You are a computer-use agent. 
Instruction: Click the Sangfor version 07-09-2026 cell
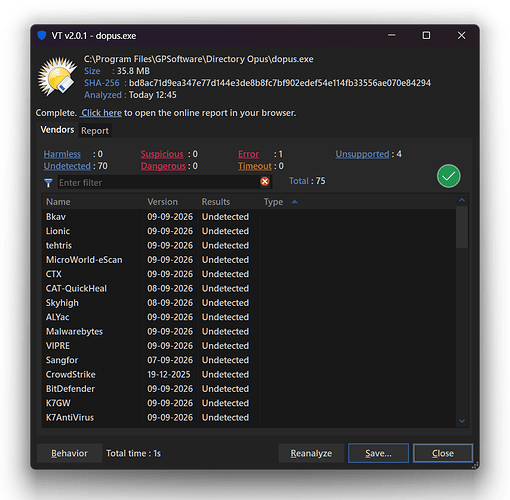click(x=170, y=360)
